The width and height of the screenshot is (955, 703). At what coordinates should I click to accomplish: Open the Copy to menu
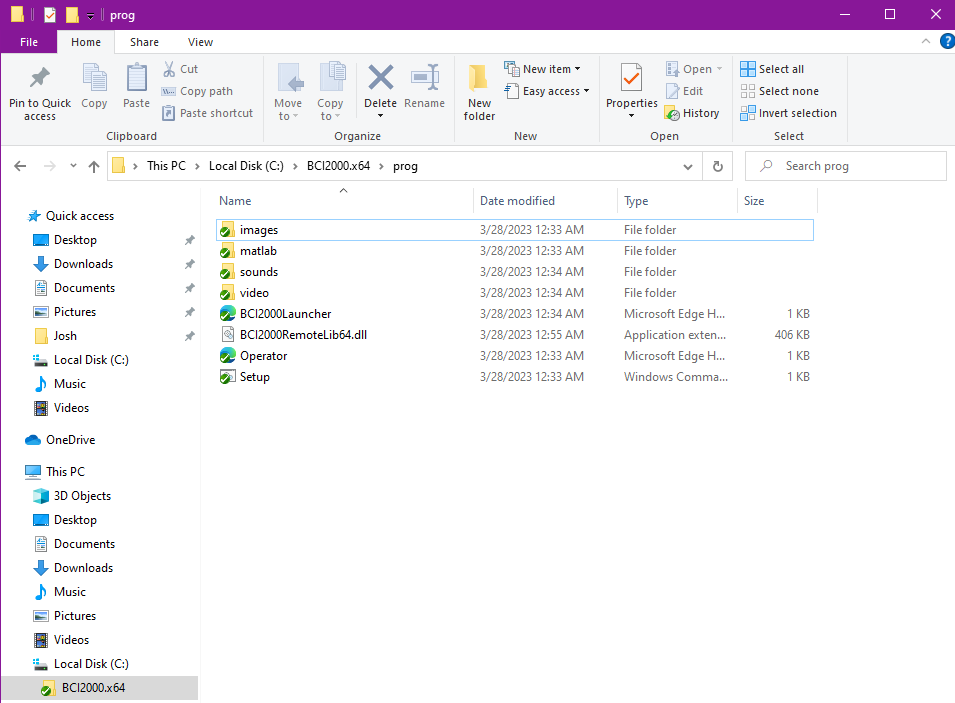(330, 92)
